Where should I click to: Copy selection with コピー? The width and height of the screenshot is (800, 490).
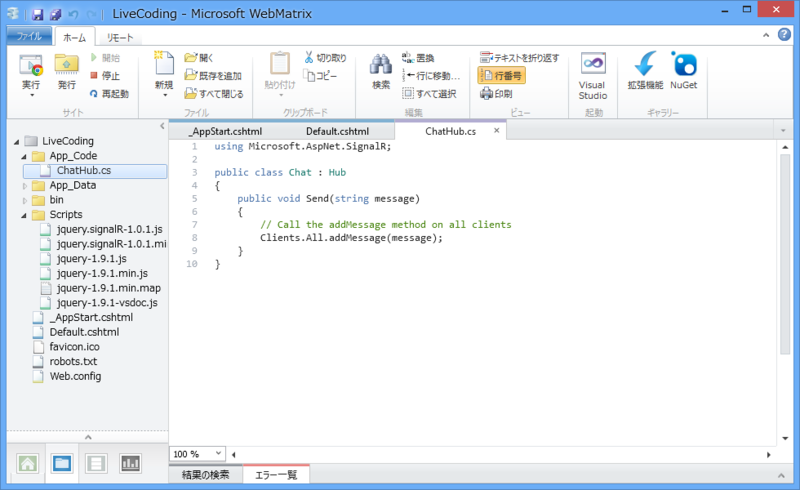click(320, 76)
